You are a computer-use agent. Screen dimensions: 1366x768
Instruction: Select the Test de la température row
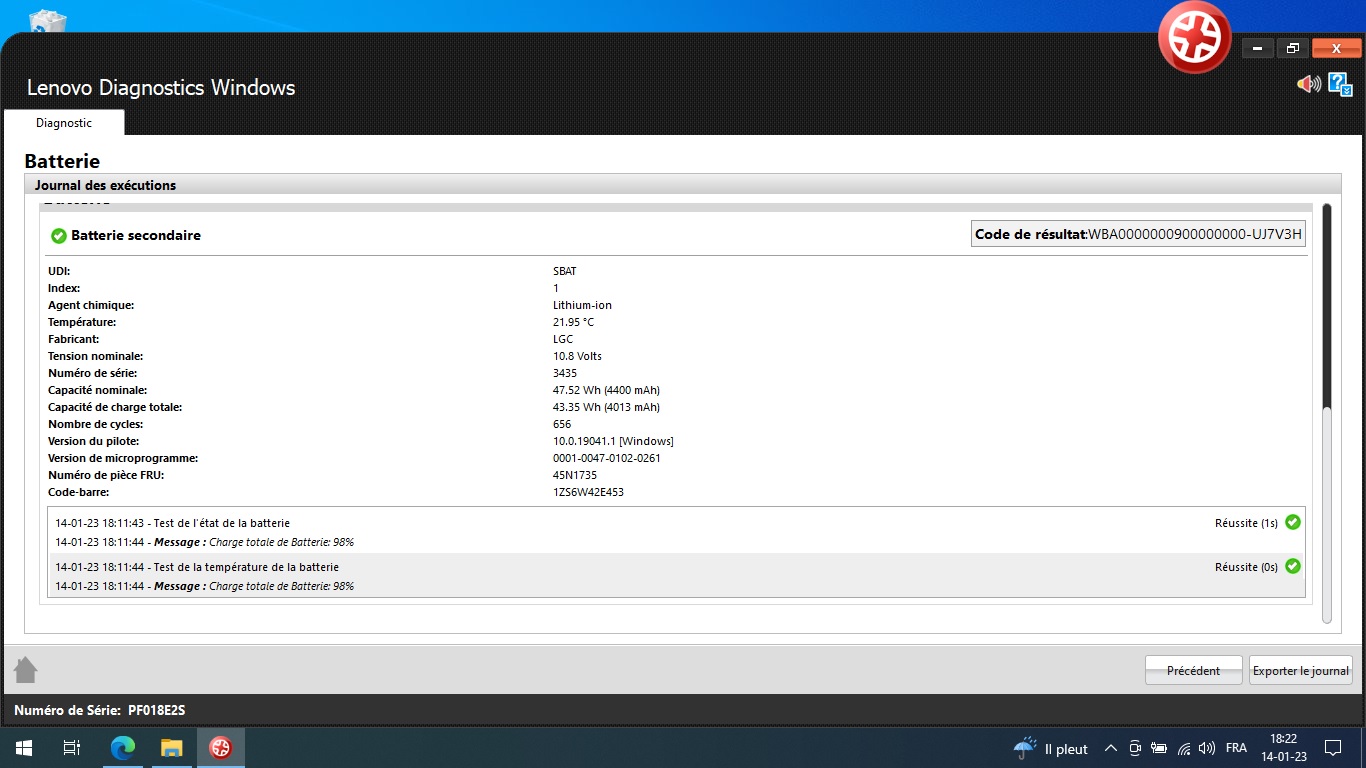coord(676,575)
